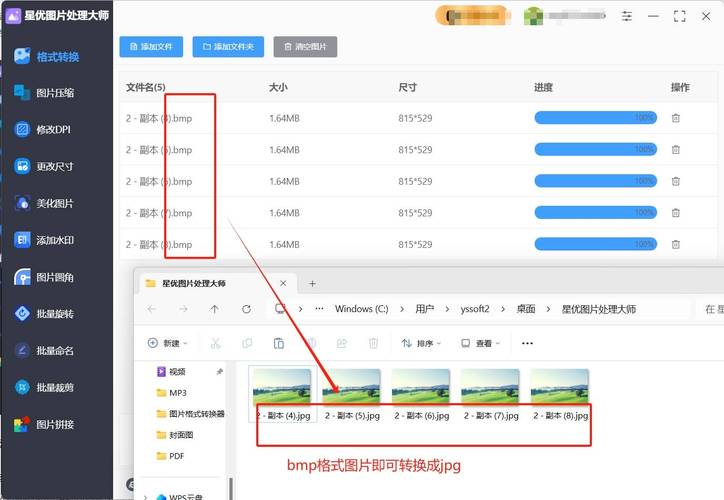Refresh the Explorer folder
The image size is (724, 500).
click(x=247, y=309)
